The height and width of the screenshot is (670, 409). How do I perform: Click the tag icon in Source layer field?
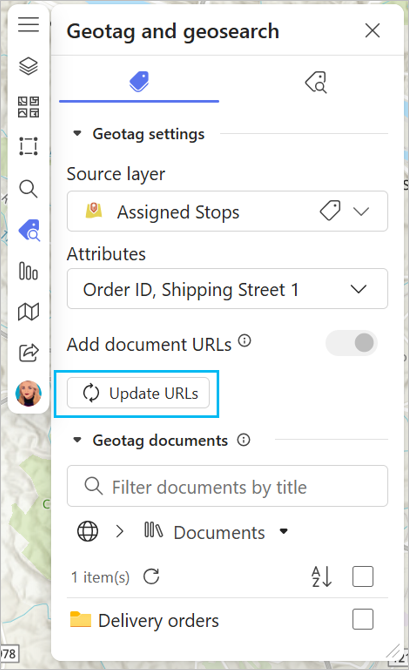click(x=330, y=211)
